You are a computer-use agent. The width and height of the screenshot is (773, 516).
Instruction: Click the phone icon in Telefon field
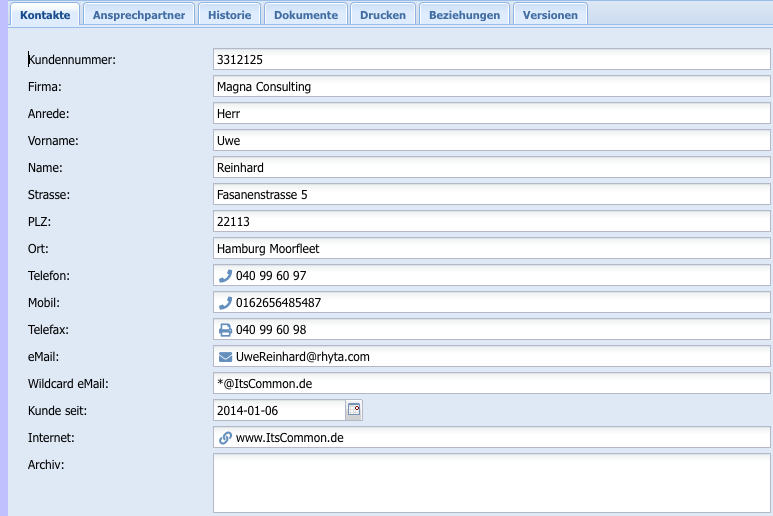[225, 276]
